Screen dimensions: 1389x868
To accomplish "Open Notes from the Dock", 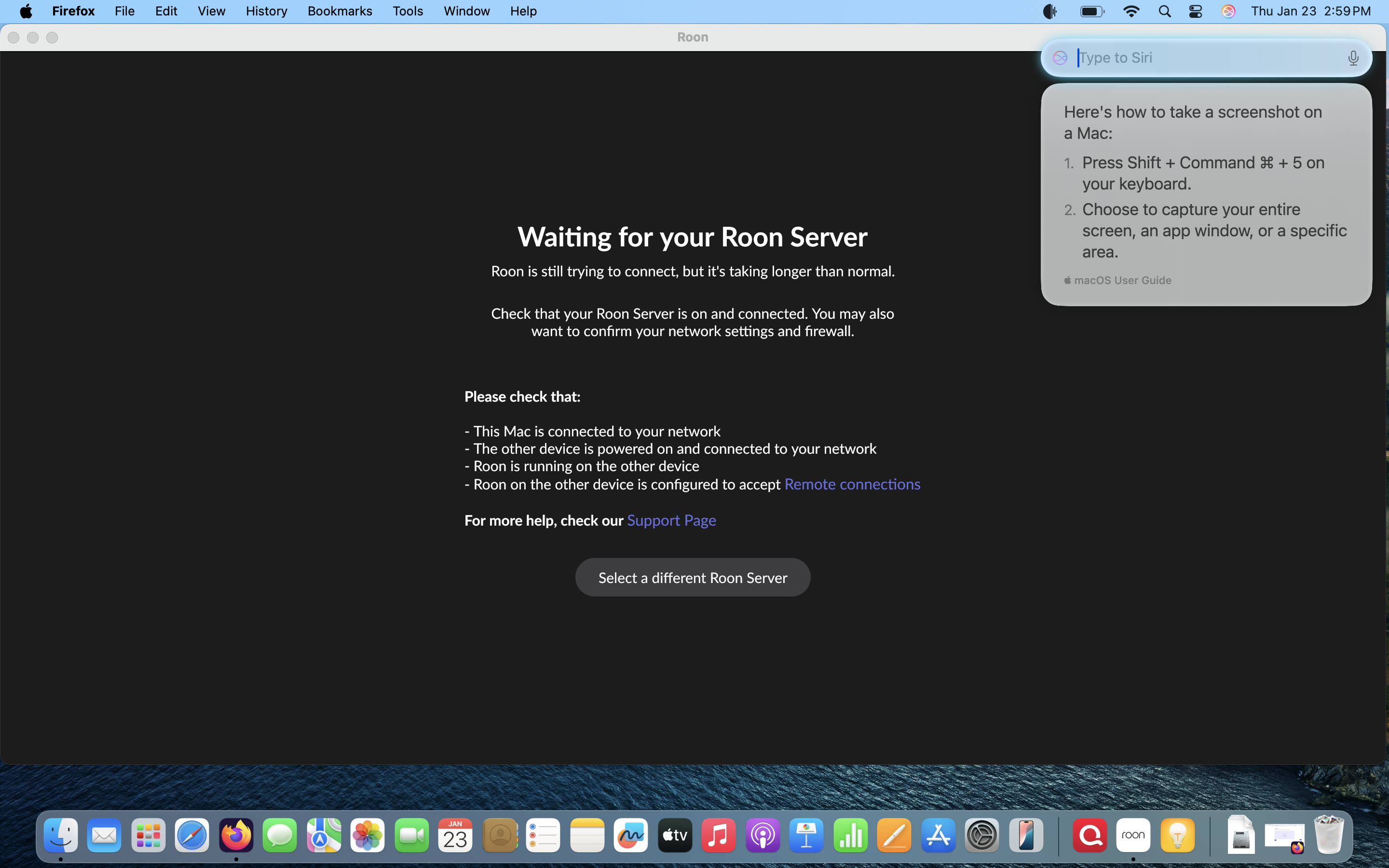I will point(587,835).
